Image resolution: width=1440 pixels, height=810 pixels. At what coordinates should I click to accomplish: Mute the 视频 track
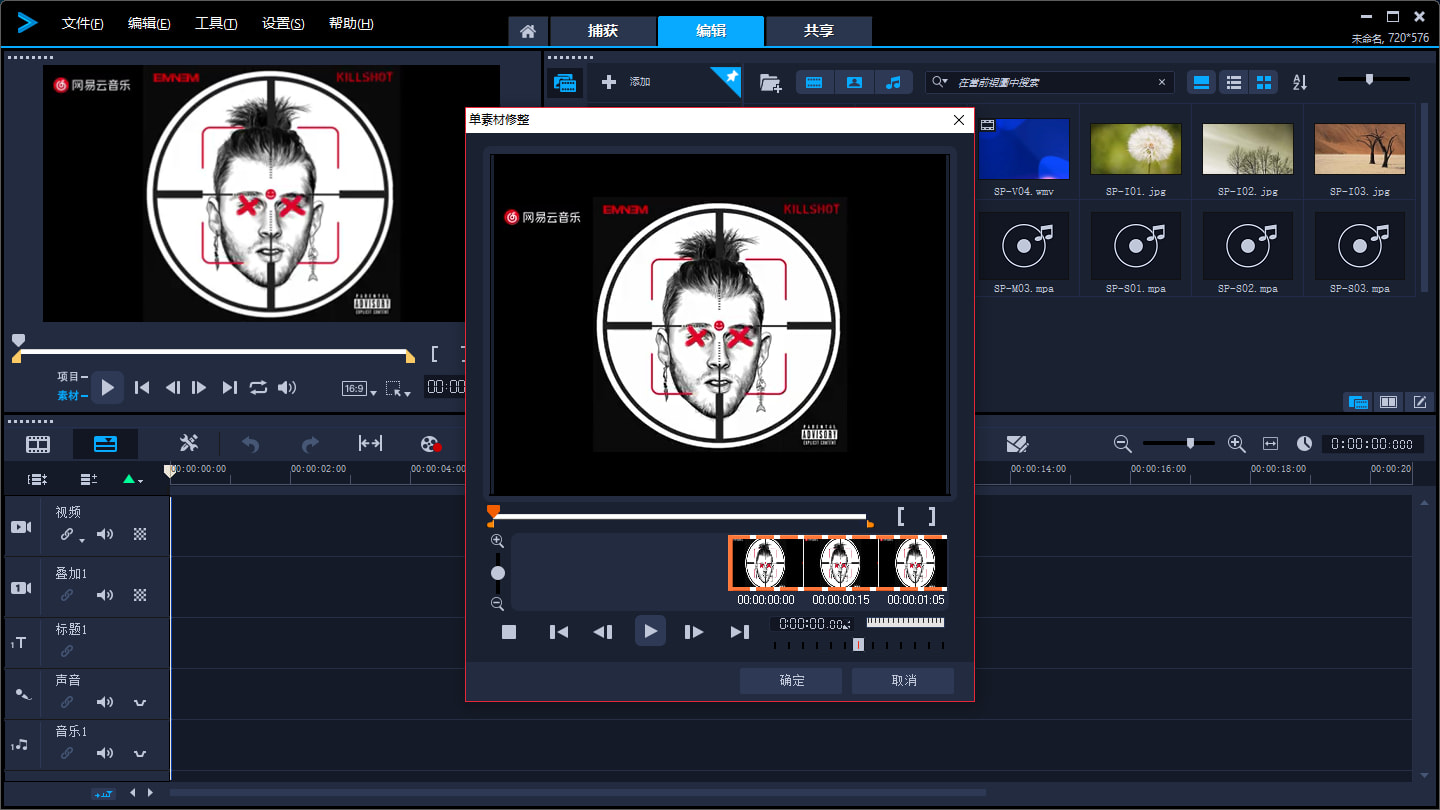(x=104, y=535)
